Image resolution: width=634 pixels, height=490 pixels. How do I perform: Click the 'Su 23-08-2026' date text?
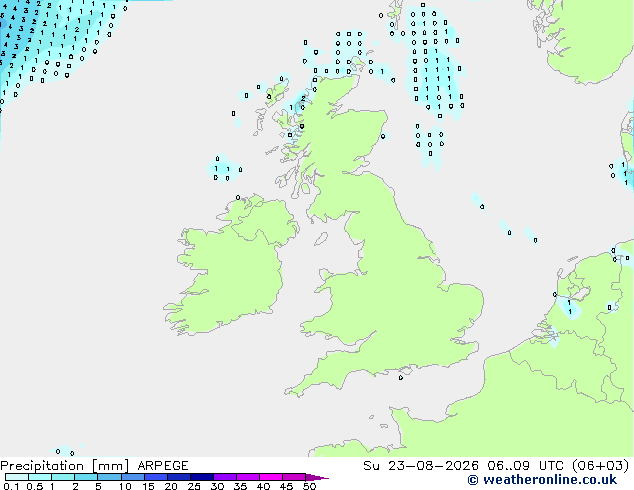[x=421, y=466]
